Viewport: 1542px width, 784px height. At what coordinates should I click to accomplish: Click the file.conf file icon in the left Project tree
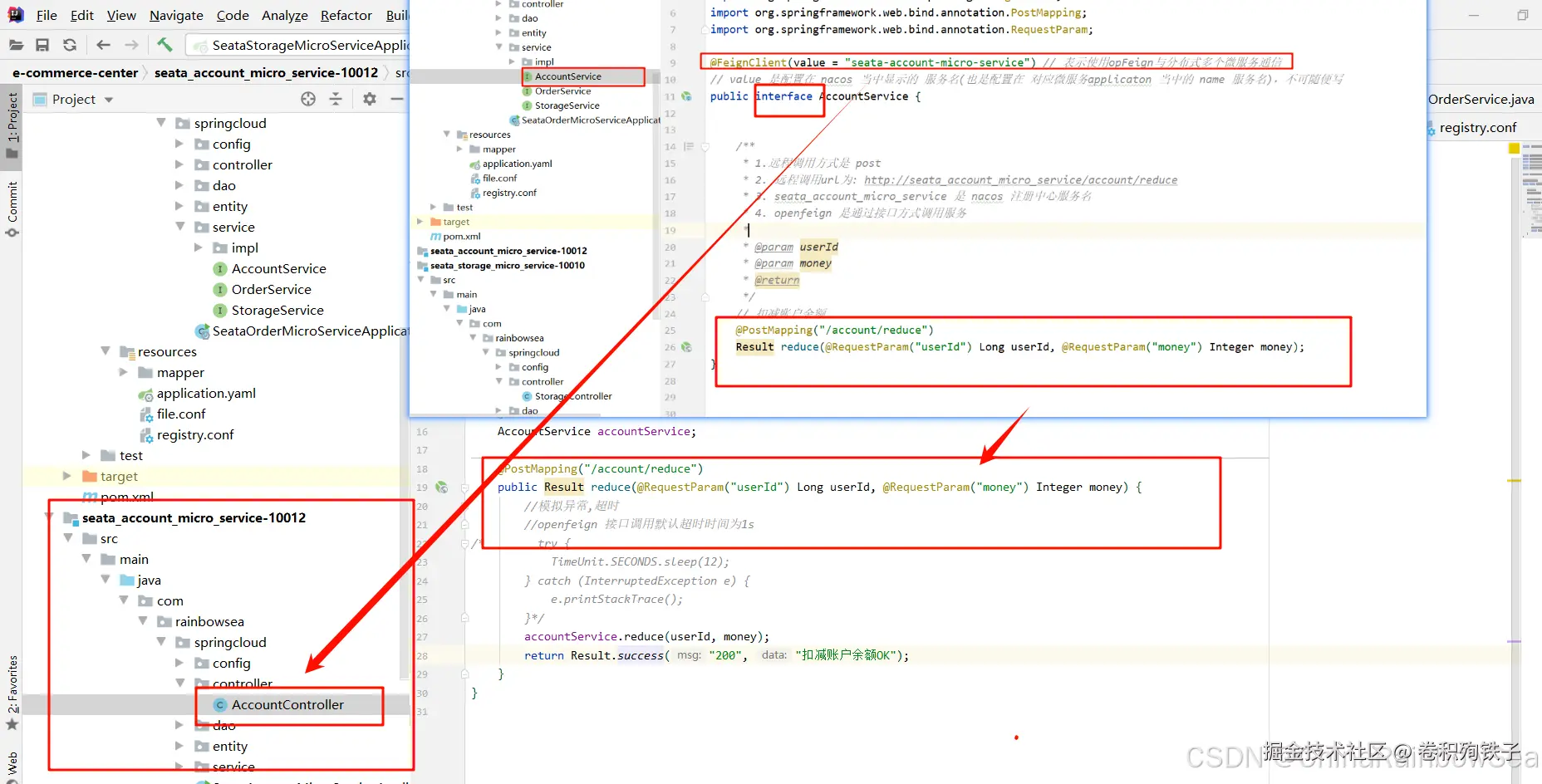(x=145, y=414)
